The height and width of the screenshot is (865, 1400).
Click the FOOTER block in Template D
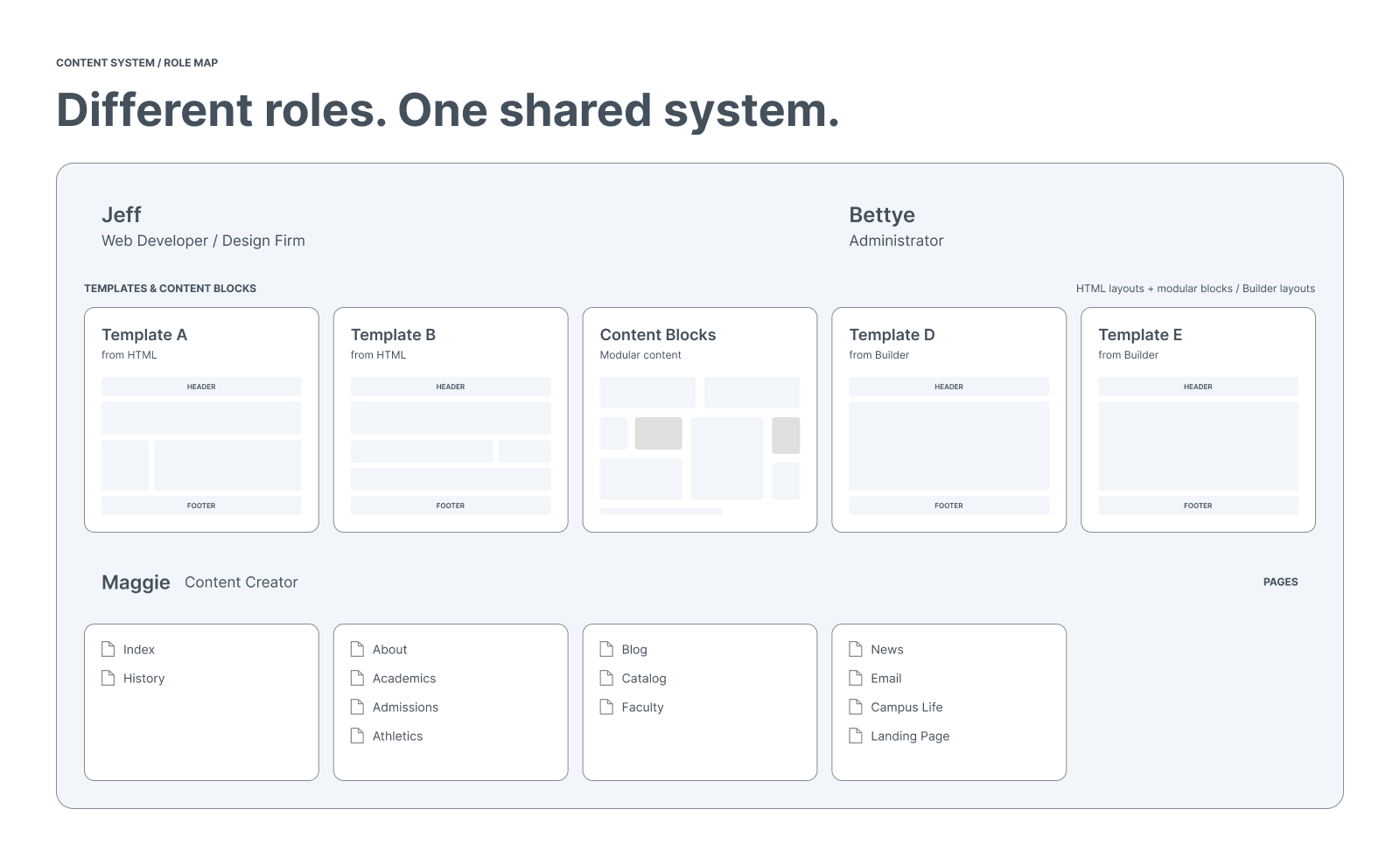948,506
